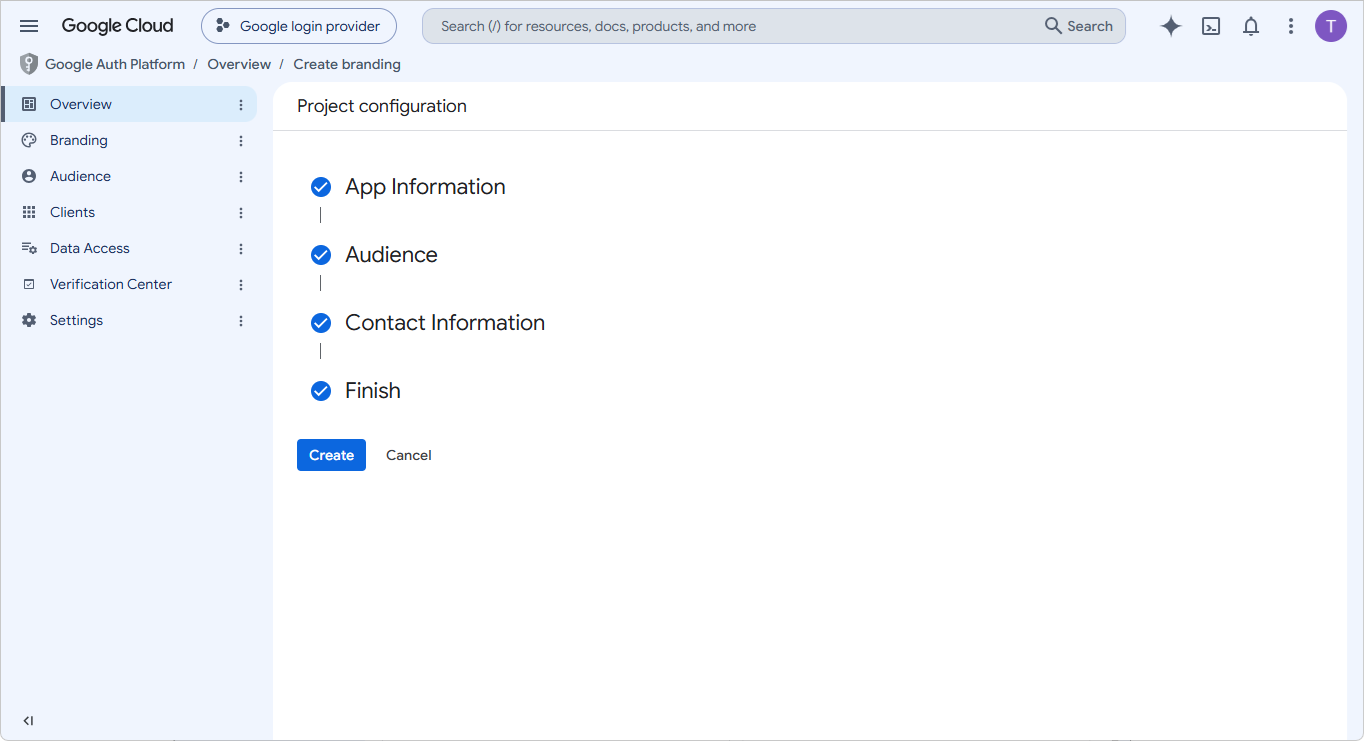Open Gemini AI assistant sparkle icon
Viewport: 1364px width, 741px height.
pyautogui.click(x=1171, y=26)
